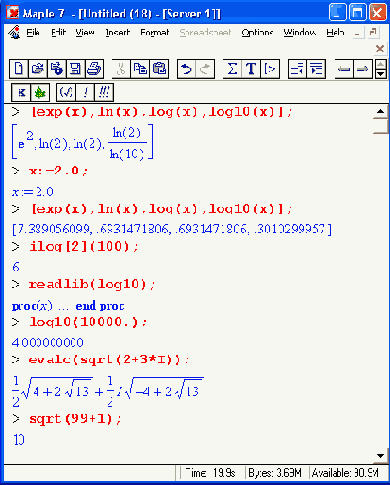The height and width of the screenshot is (485, 390).
Task: Click the sqrt(99+1) input line
Action: point(75,419)
